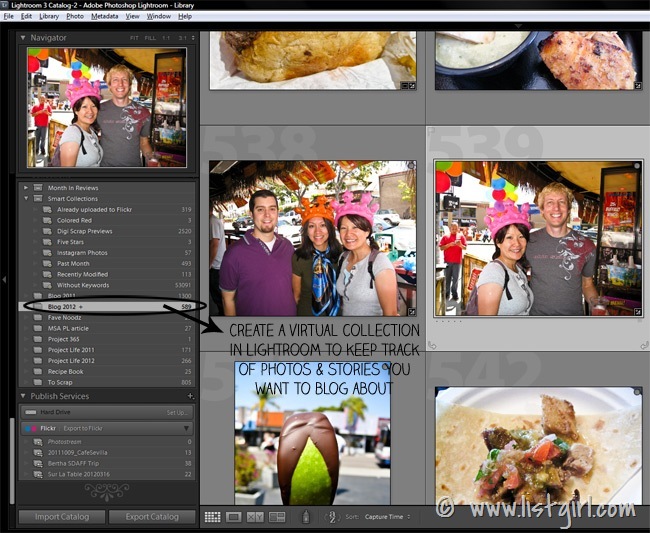Select the Painter spray can tool

coord(333,517)
